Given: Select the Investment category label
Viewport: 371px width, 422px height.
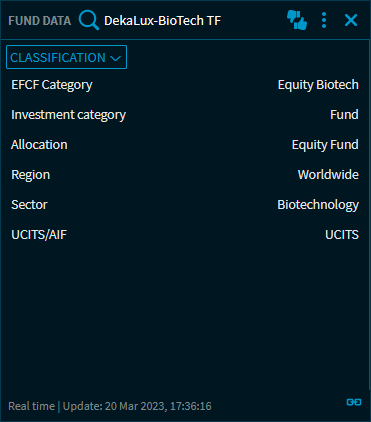Looking at the screenshot, I should (68, 115).
